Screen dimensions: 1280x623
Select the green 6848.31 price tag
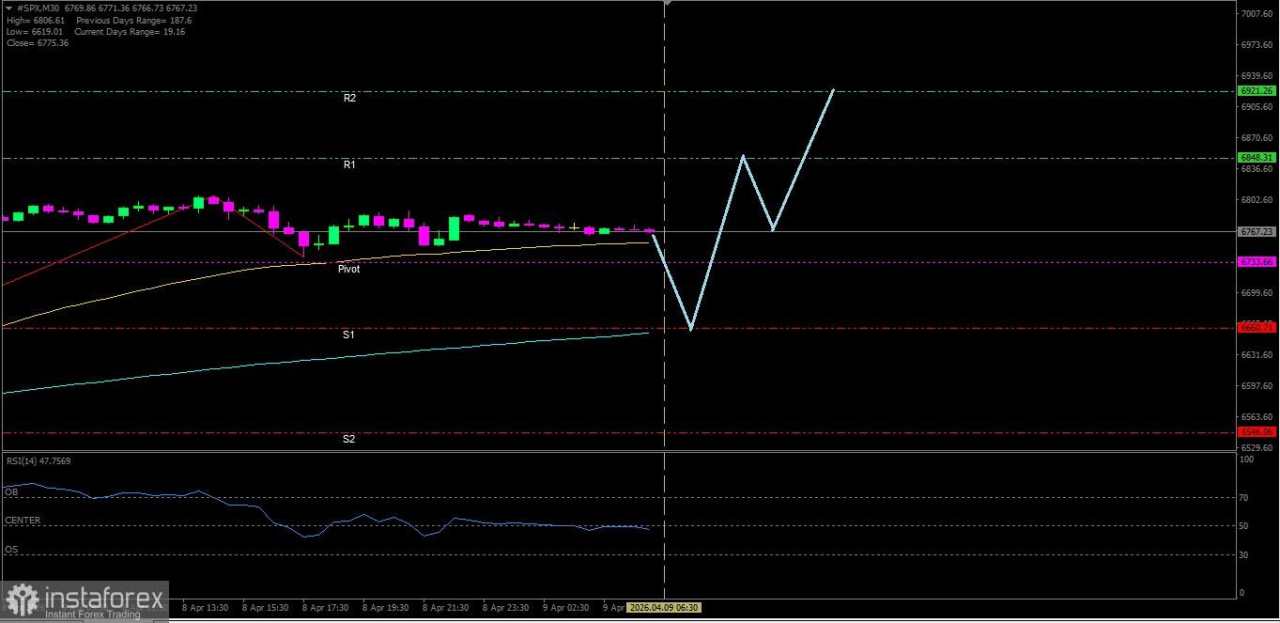point(1256,157)
